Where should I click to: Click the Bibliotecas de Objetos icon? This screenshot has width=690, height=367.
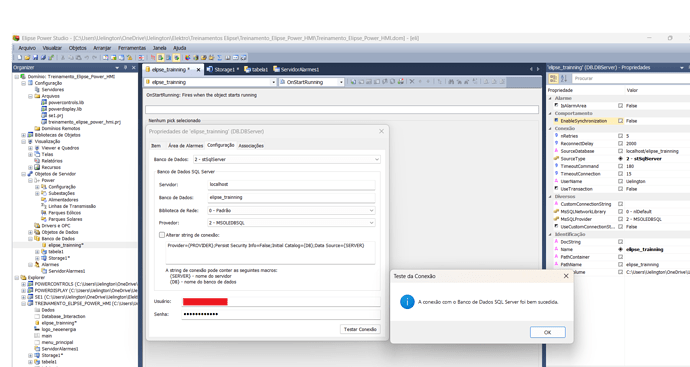pyautogui.click(x=30, y=135)
